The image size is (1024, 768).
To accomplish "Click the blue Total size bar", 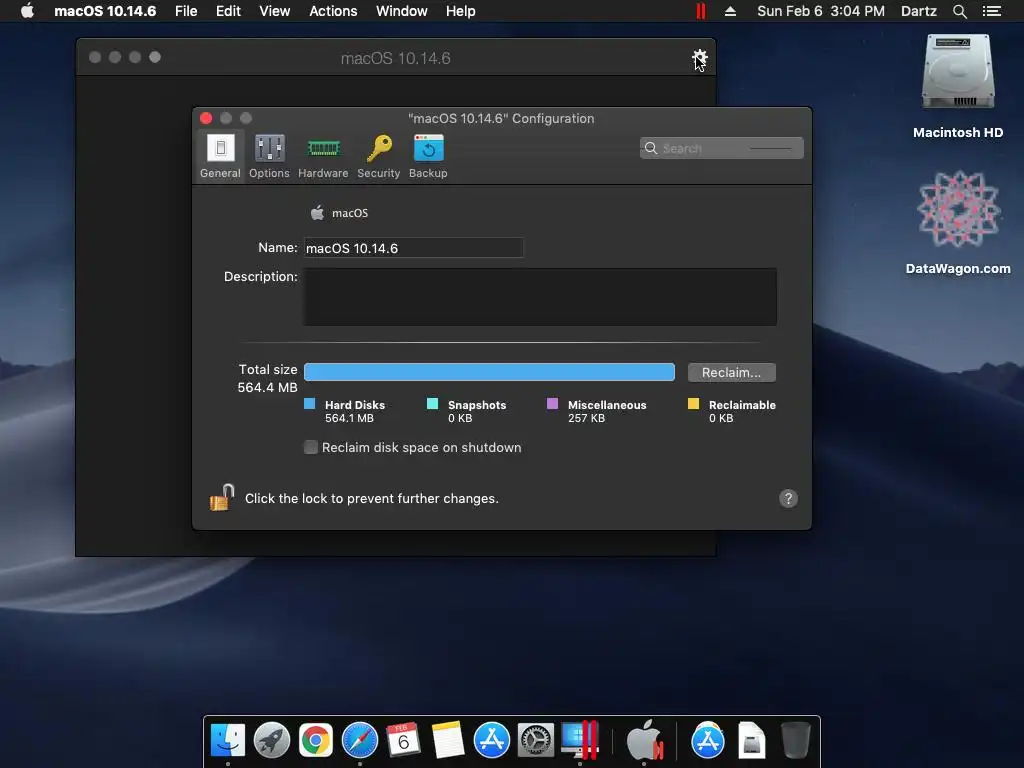I will coord(489,372).
